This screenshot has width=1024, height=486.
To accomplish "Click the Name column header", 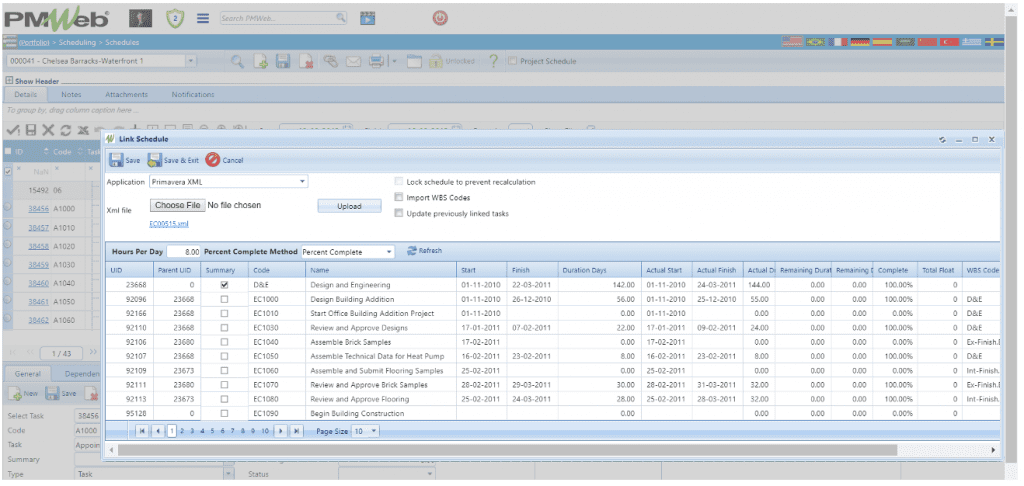I will click(381, 270).
